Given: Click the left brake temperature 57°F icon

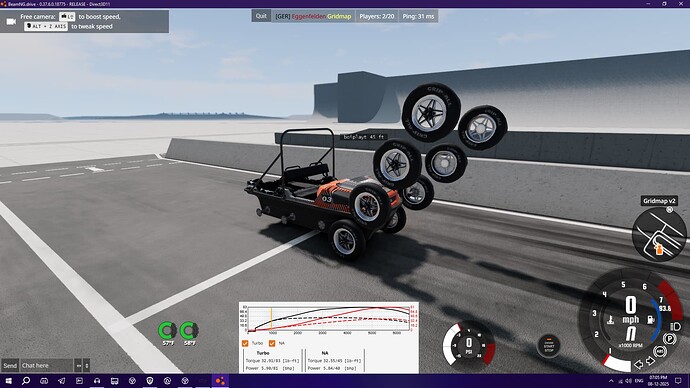Looking at the screenshot, I should click(168, 330).
